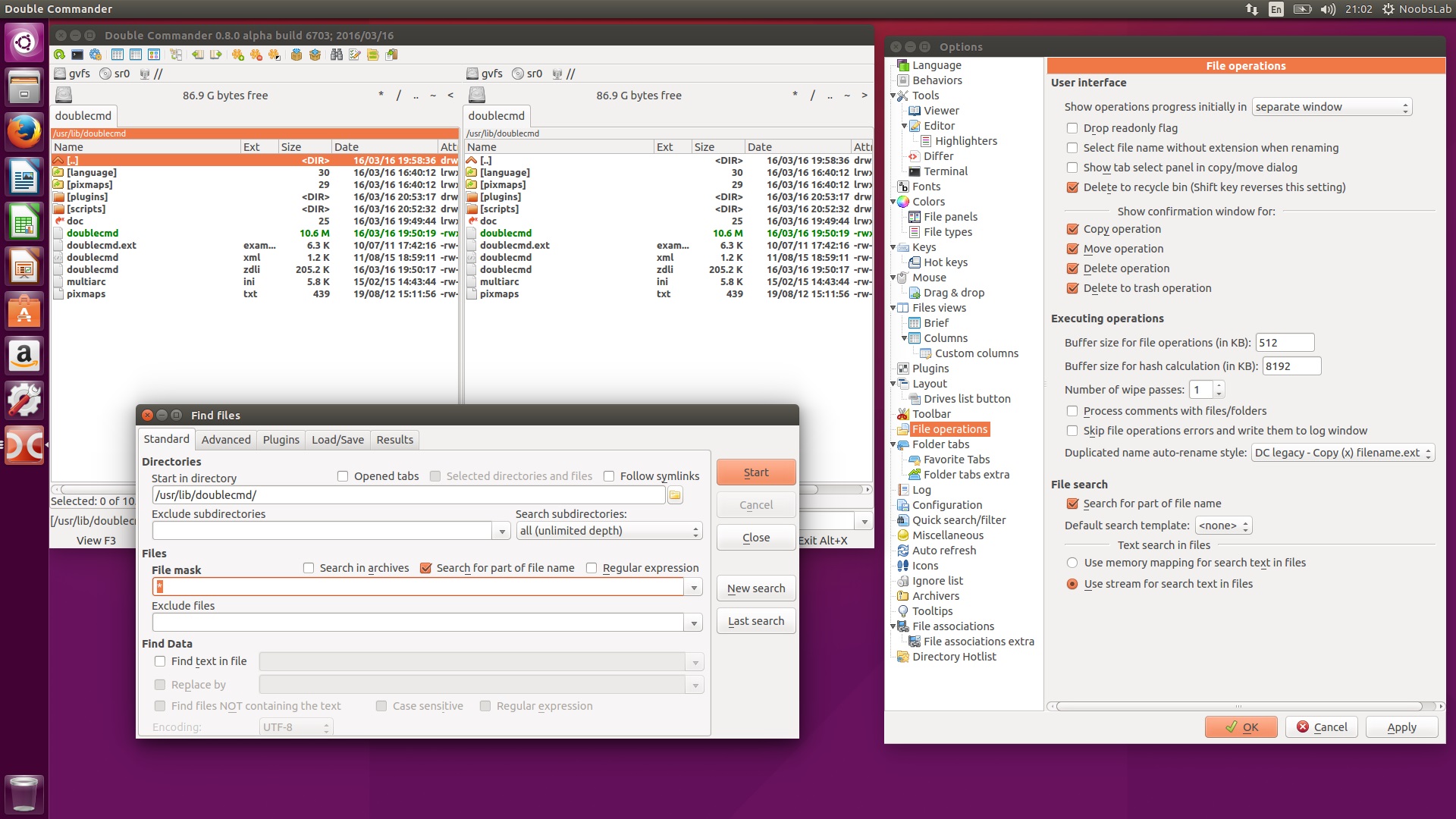The width and height of the screenshot is (1456, 819).
Task: Enable Find text in file checkbox
Action: [160, 661]
